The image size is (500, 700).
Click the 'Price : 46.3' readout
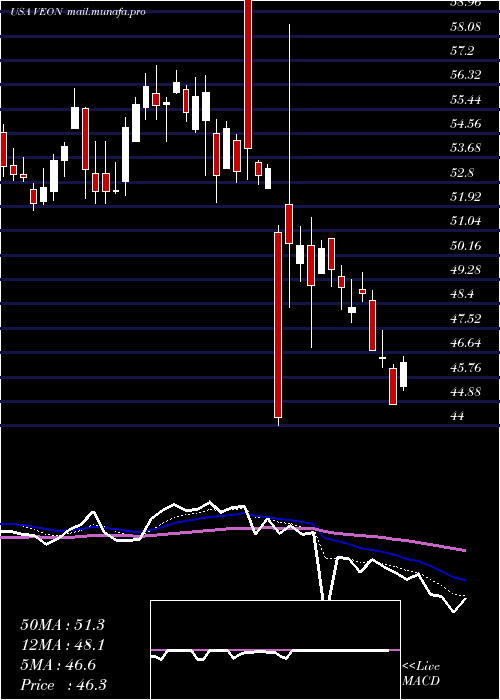(63, 685)
